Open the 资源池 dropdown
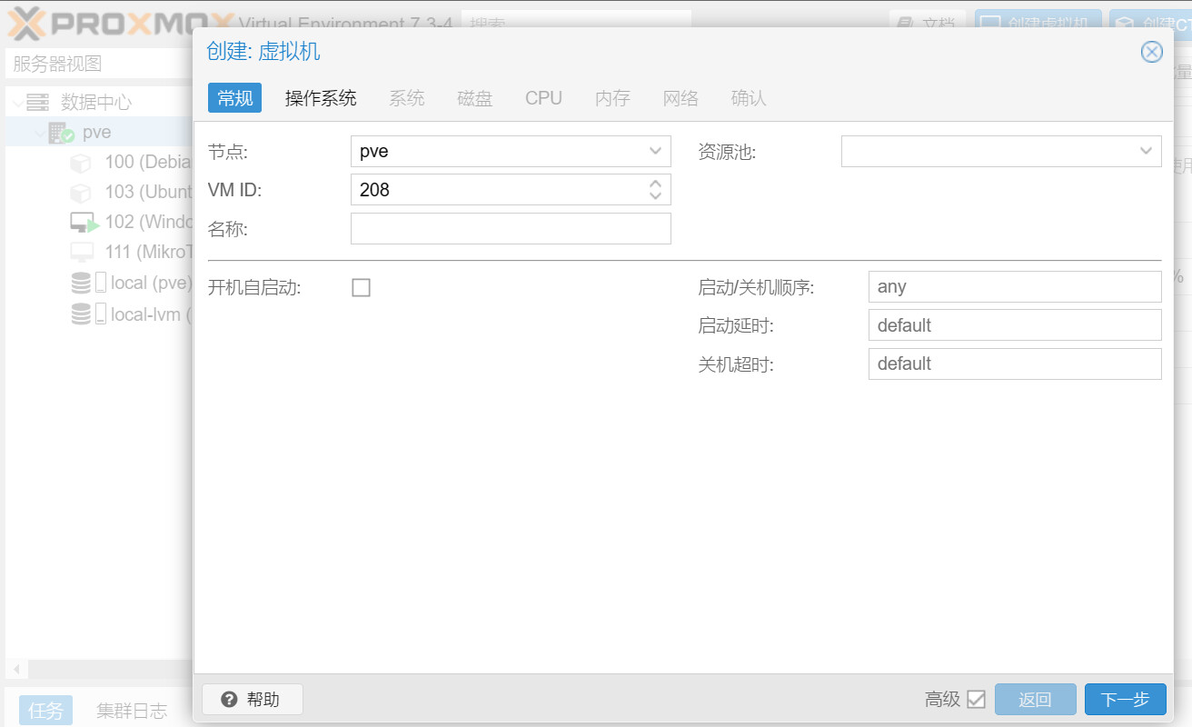Viewport: 1192px width, 727px height. coord(1146,151)
